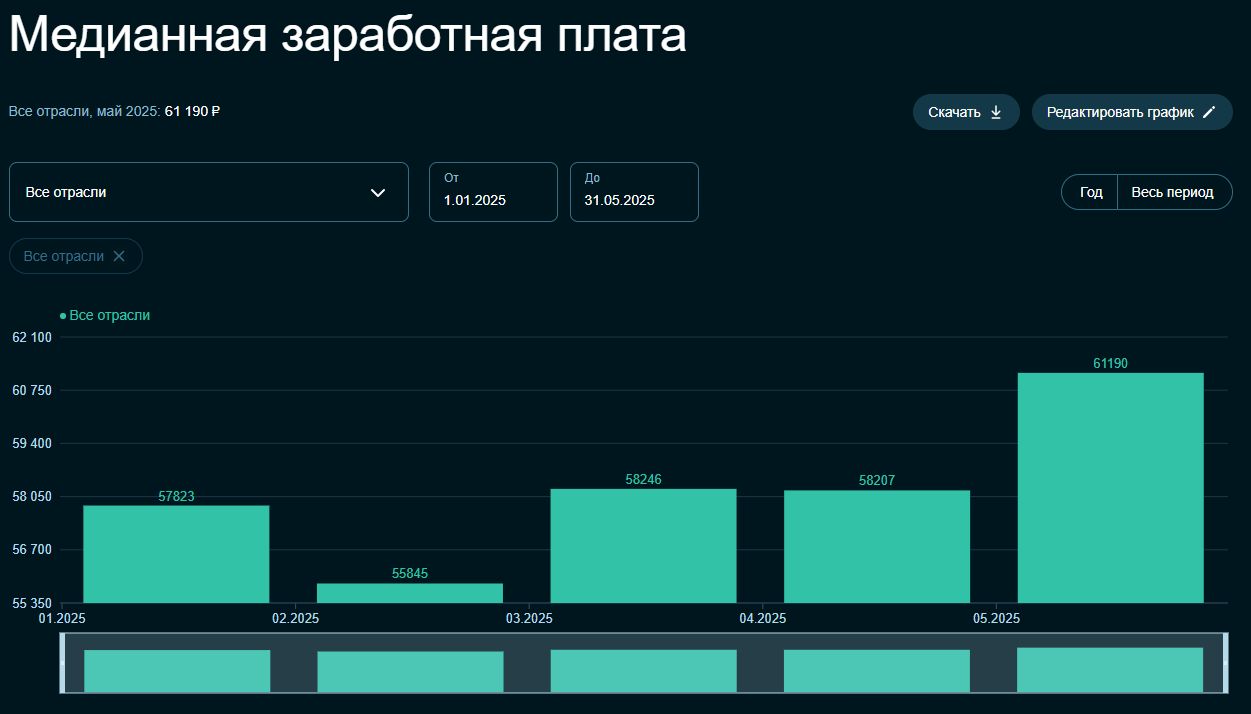The width and height of the screenshot is (1251, 714).
Task: Click the pencil icon in Редактировать график
Action: [1209, 112]
